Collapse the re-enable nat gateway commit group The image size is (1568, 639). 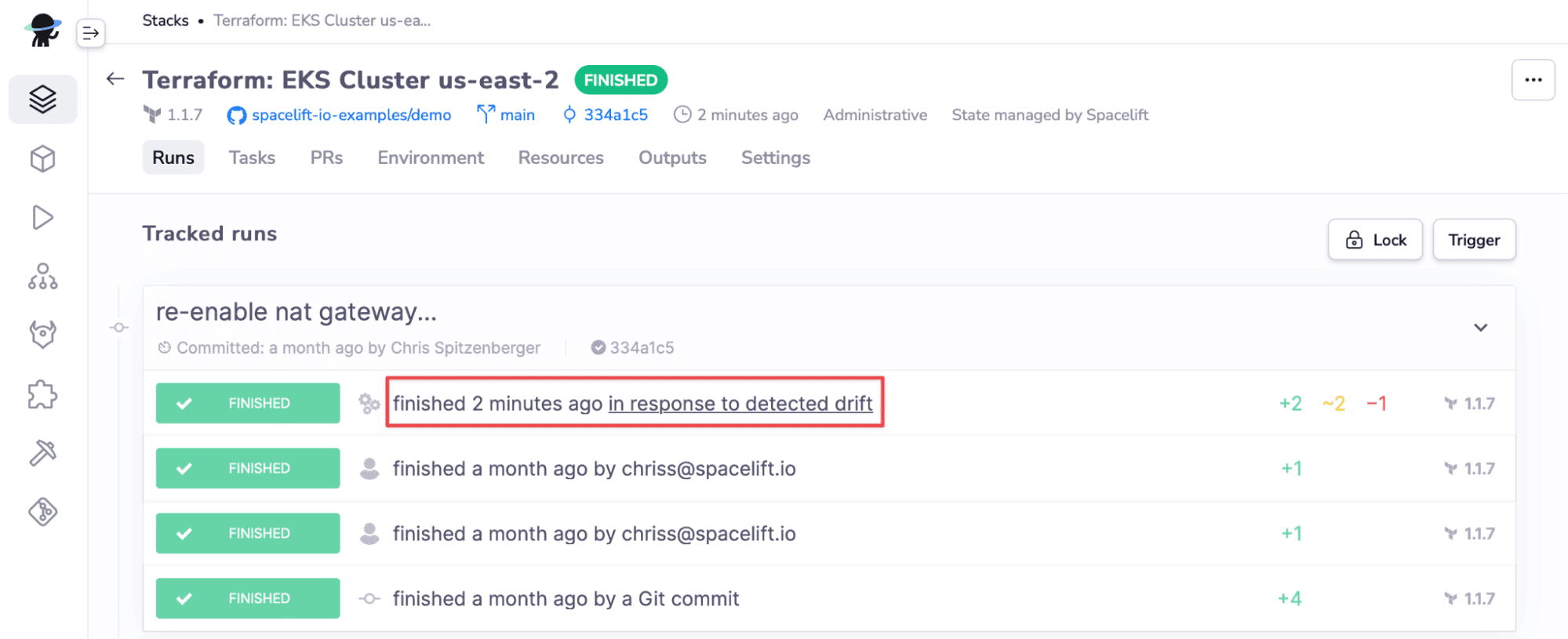coord(1480,328)
